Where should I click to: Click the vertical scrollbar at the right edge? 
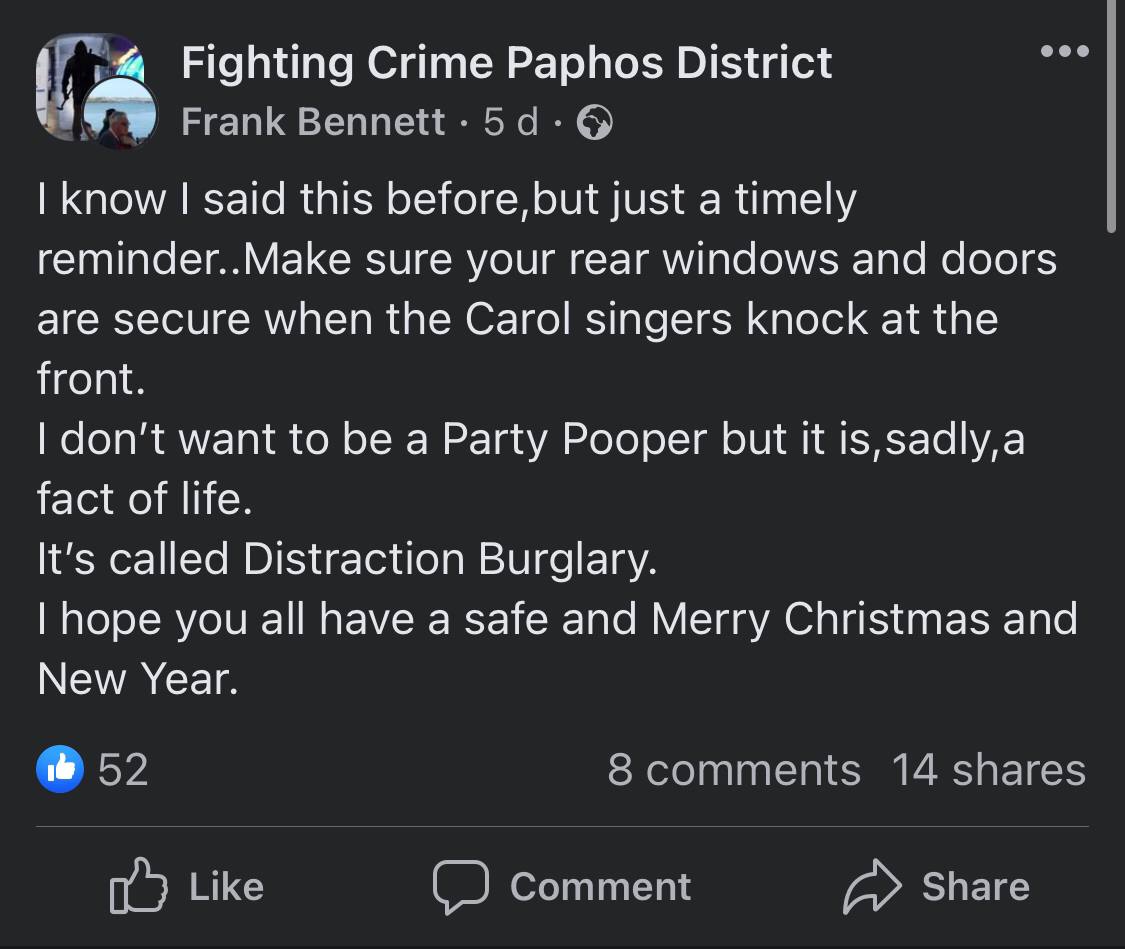(x=1113, y=120)
